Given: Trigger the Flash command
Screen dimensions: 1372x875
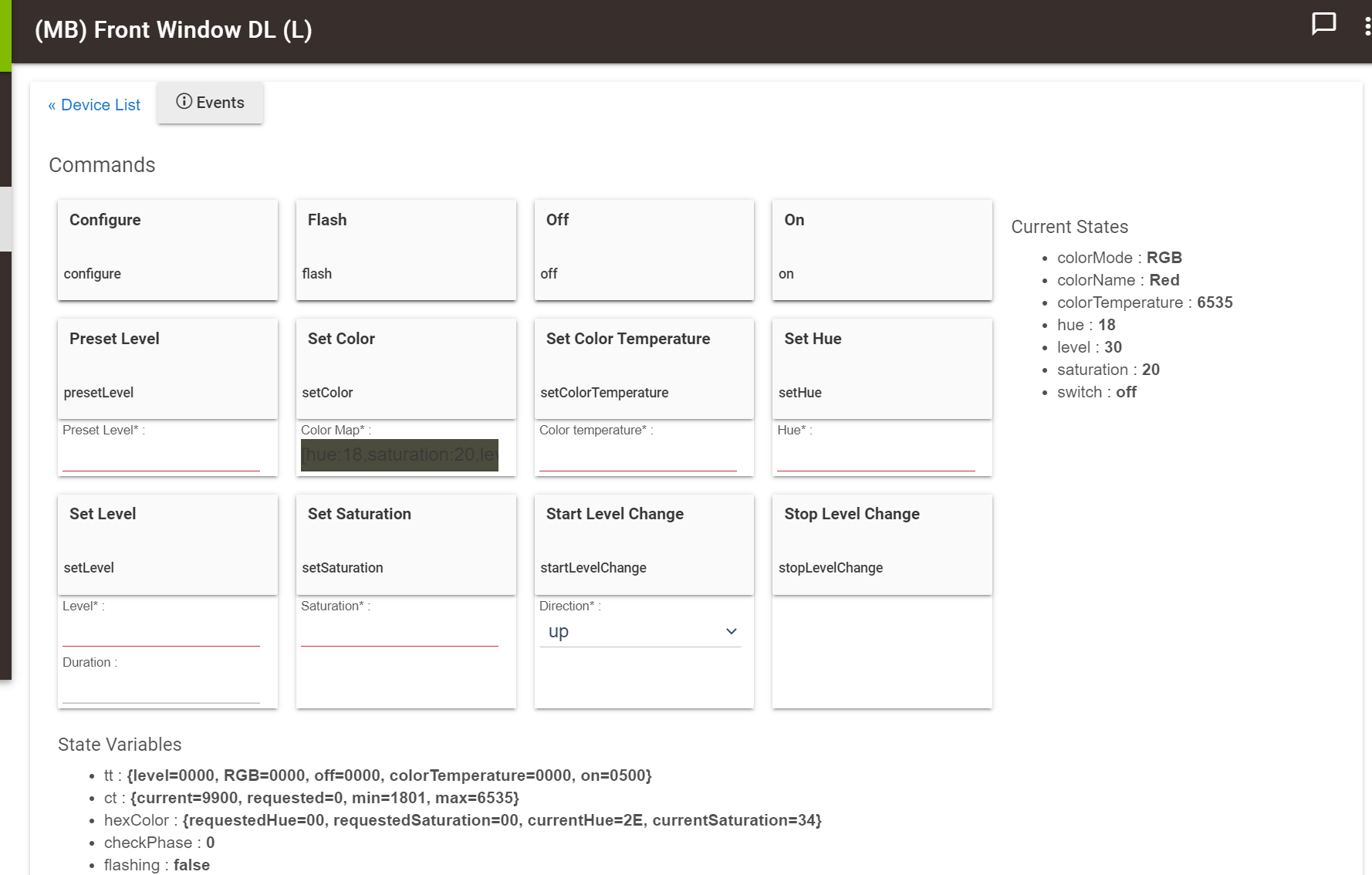Looking at the screenshot, I should pyautogui.click(x=406, y=250).
